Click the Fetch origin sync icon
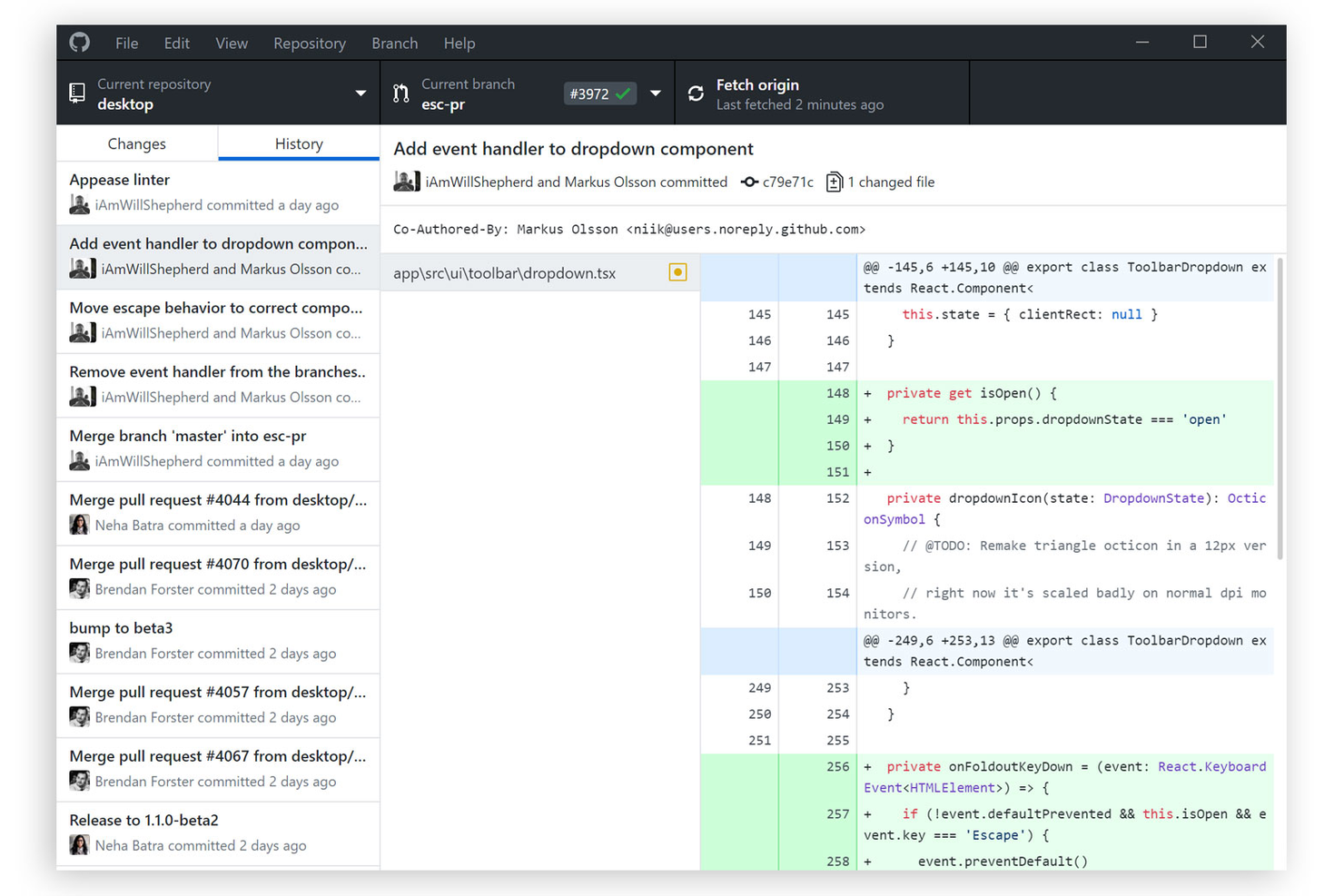 click(x=696, y=94)
